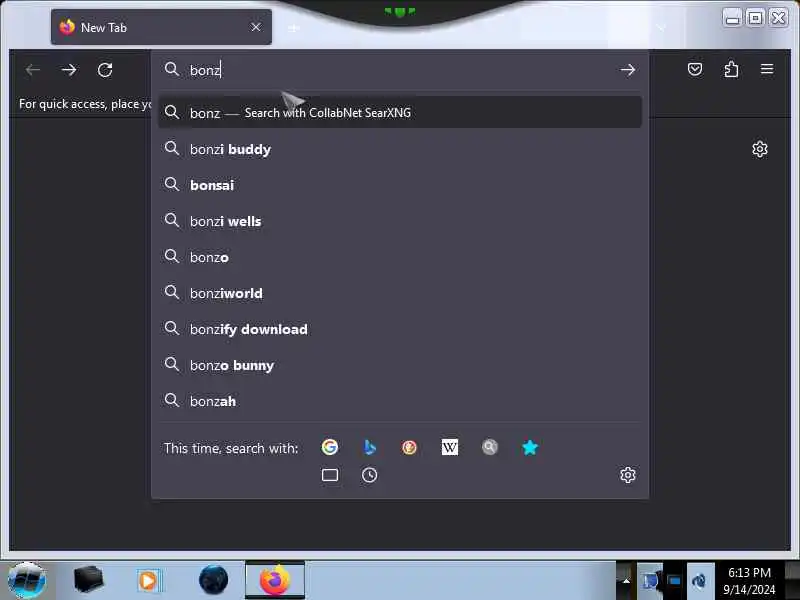Click the Go arrow in address bar
The image size is (800, 600).
pyautogui.click(x=628, y=70)
